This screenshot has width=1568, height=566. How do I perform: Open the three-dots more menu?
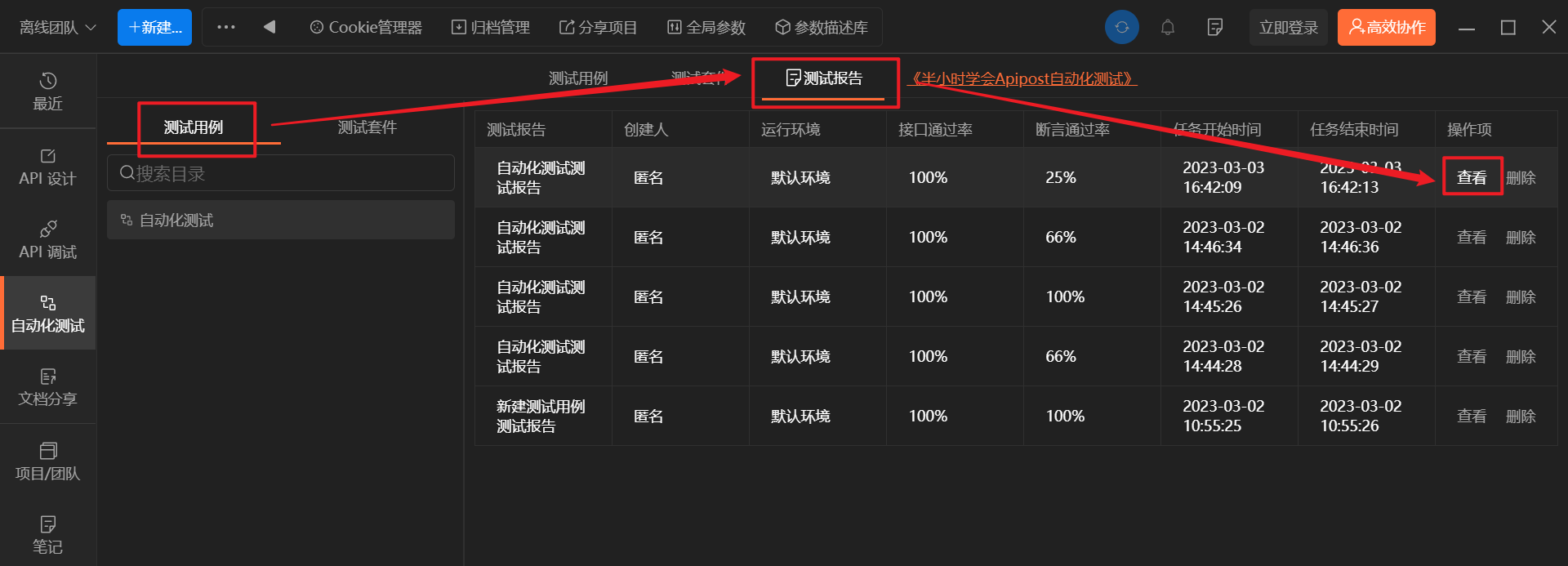point(226,27)
